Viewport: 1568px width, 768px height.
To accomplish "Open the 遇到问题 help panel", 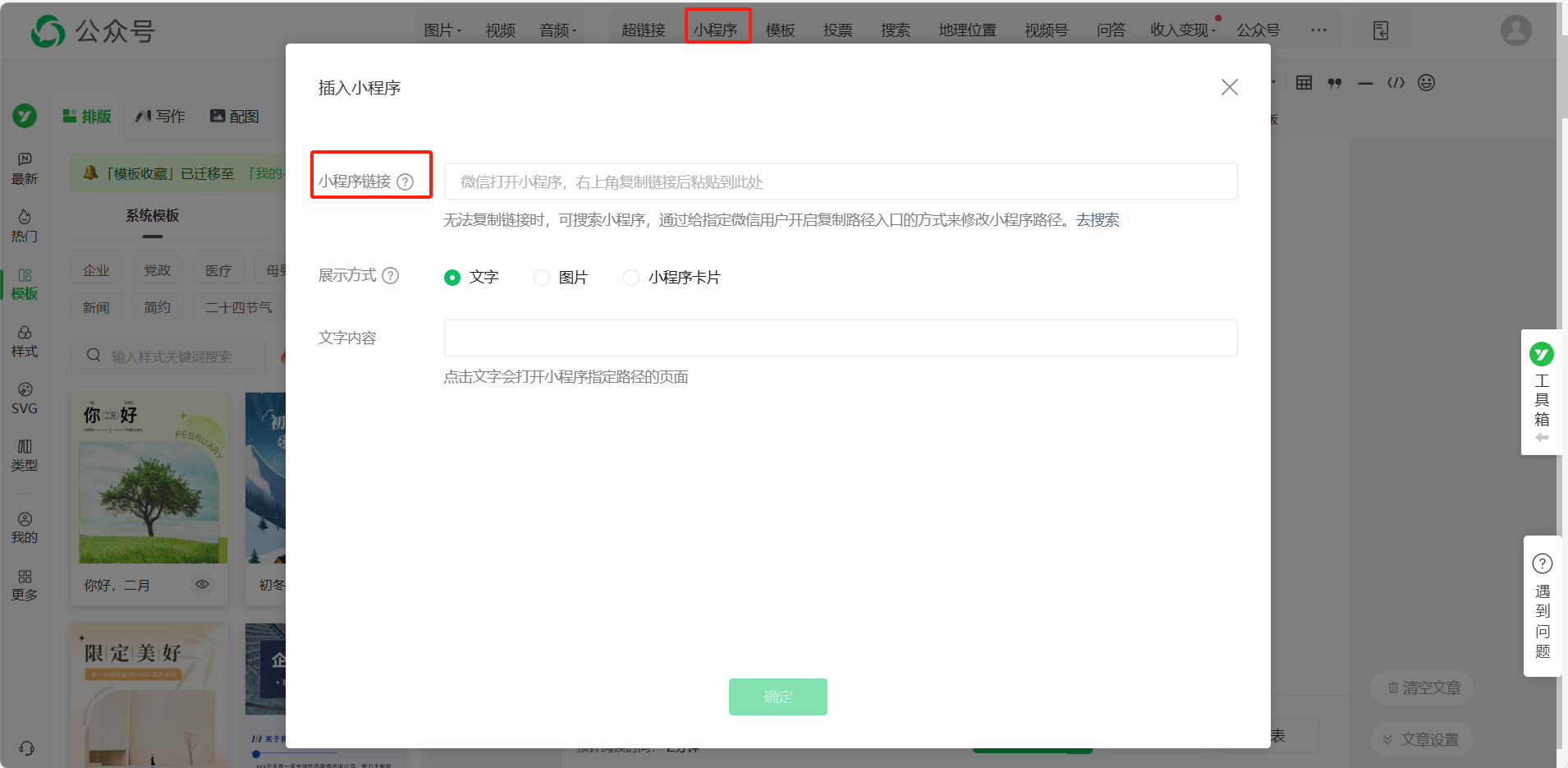I will [1543, 606].
